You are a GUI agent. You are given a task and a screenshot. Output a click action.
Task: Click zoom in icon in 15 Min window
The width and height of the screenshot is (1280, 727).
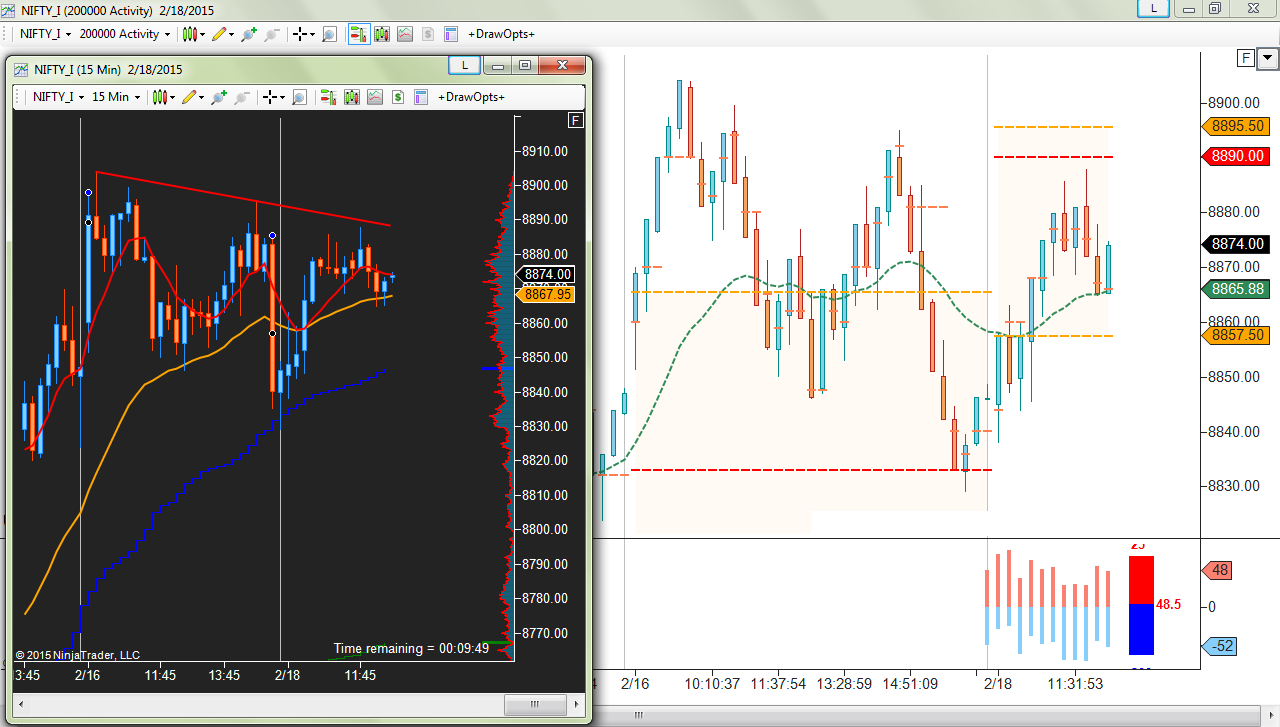point(218,97)
